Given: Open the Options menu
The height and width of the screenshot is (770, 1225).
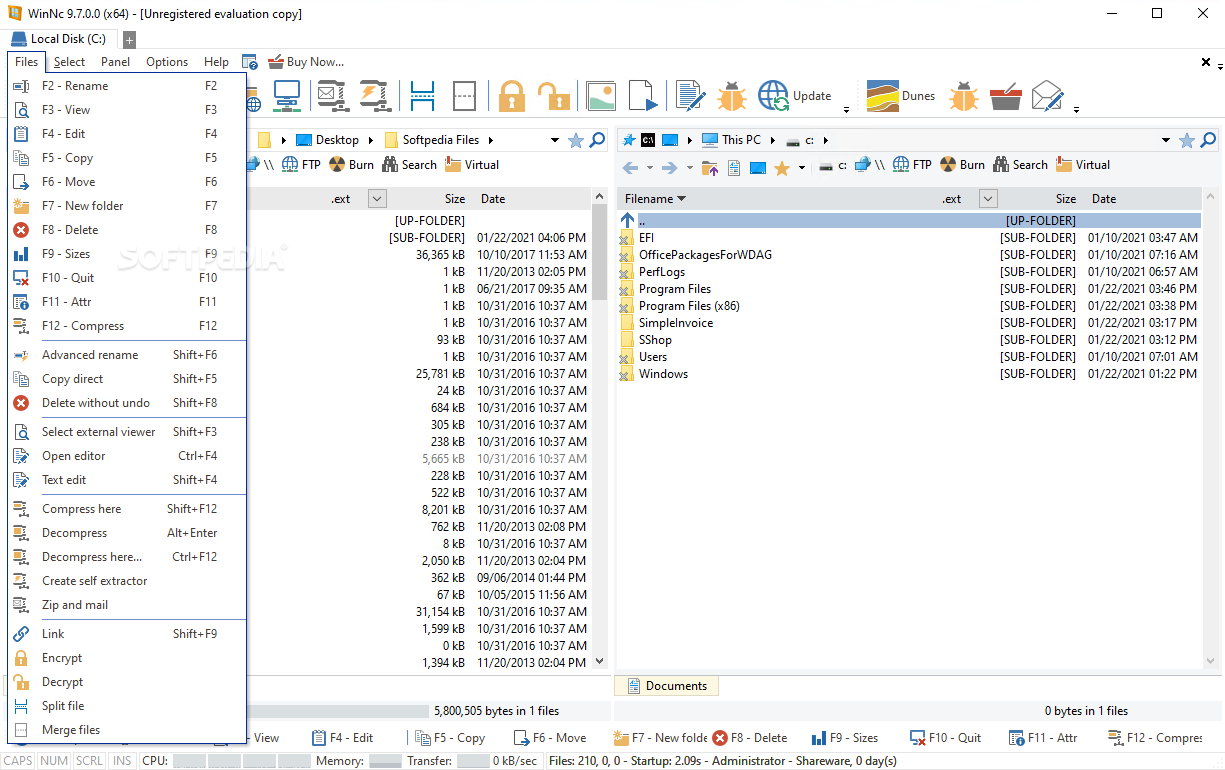Looking at the screenshot, I should (167, 62).
